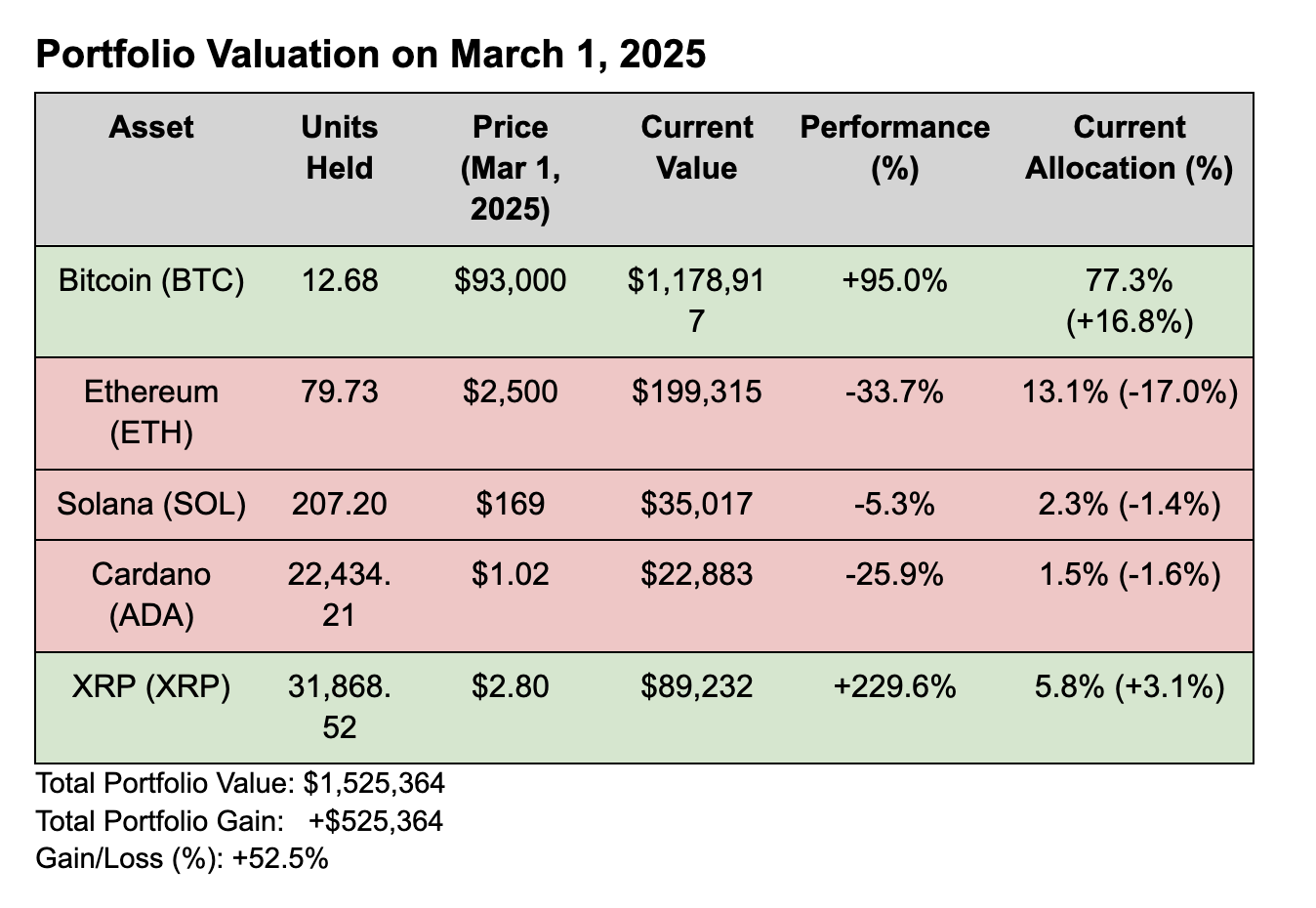Viewport: 1316px width, 908px height.
Task: Click the Units Held column header
Action: coord(340,147)
